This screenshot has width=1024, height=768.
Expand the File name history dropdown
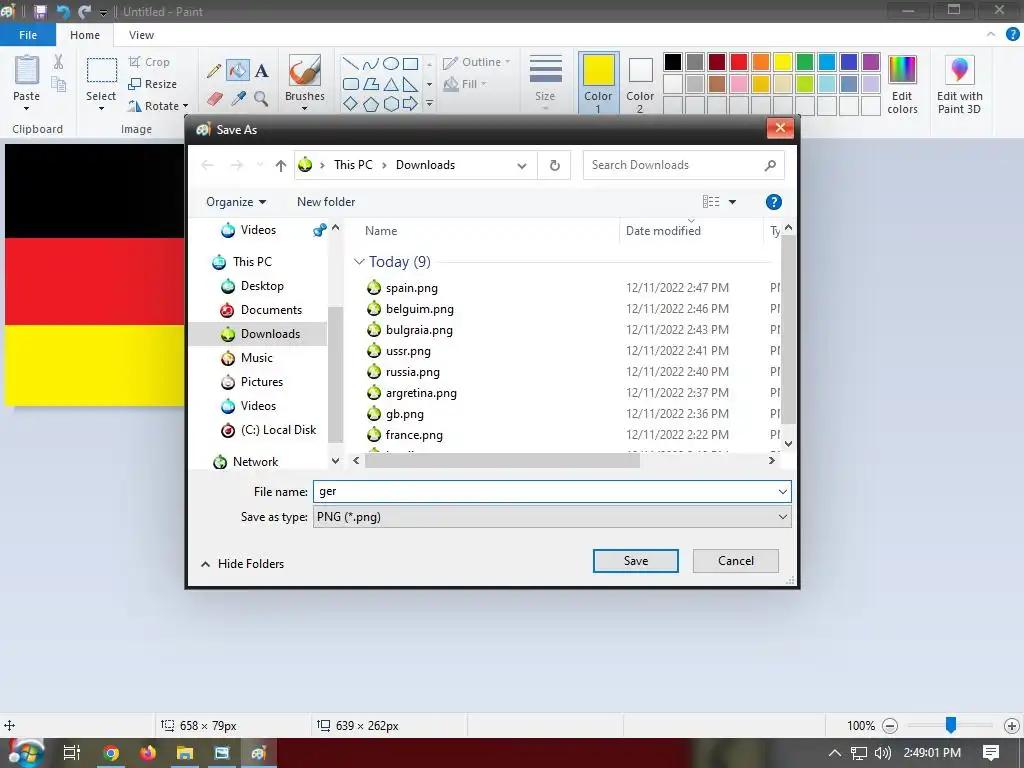click(x=782, y=492)
